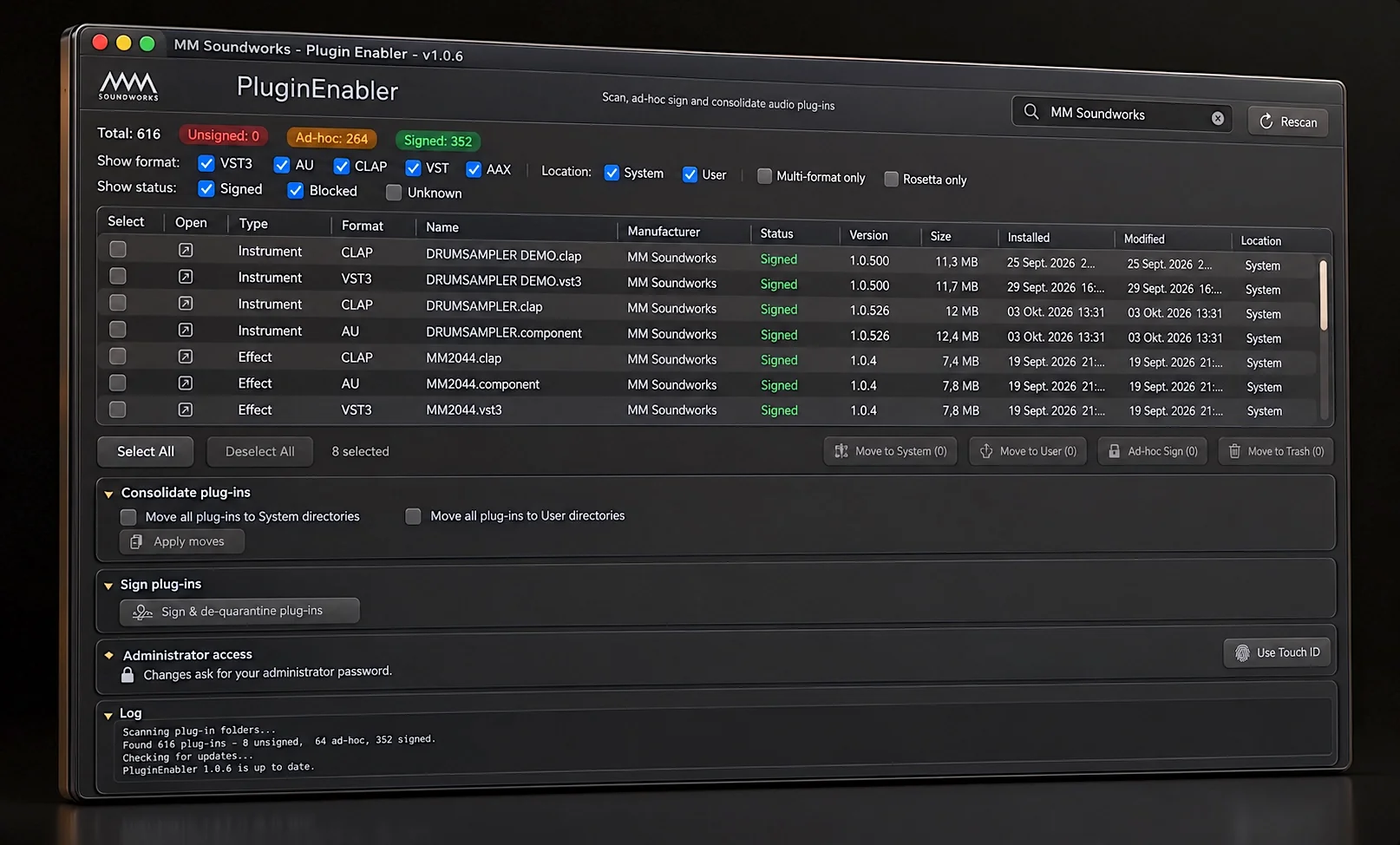Collapse the Sign plug-ins section
Screen dimensions: 1400x845
tap(108, 586)
